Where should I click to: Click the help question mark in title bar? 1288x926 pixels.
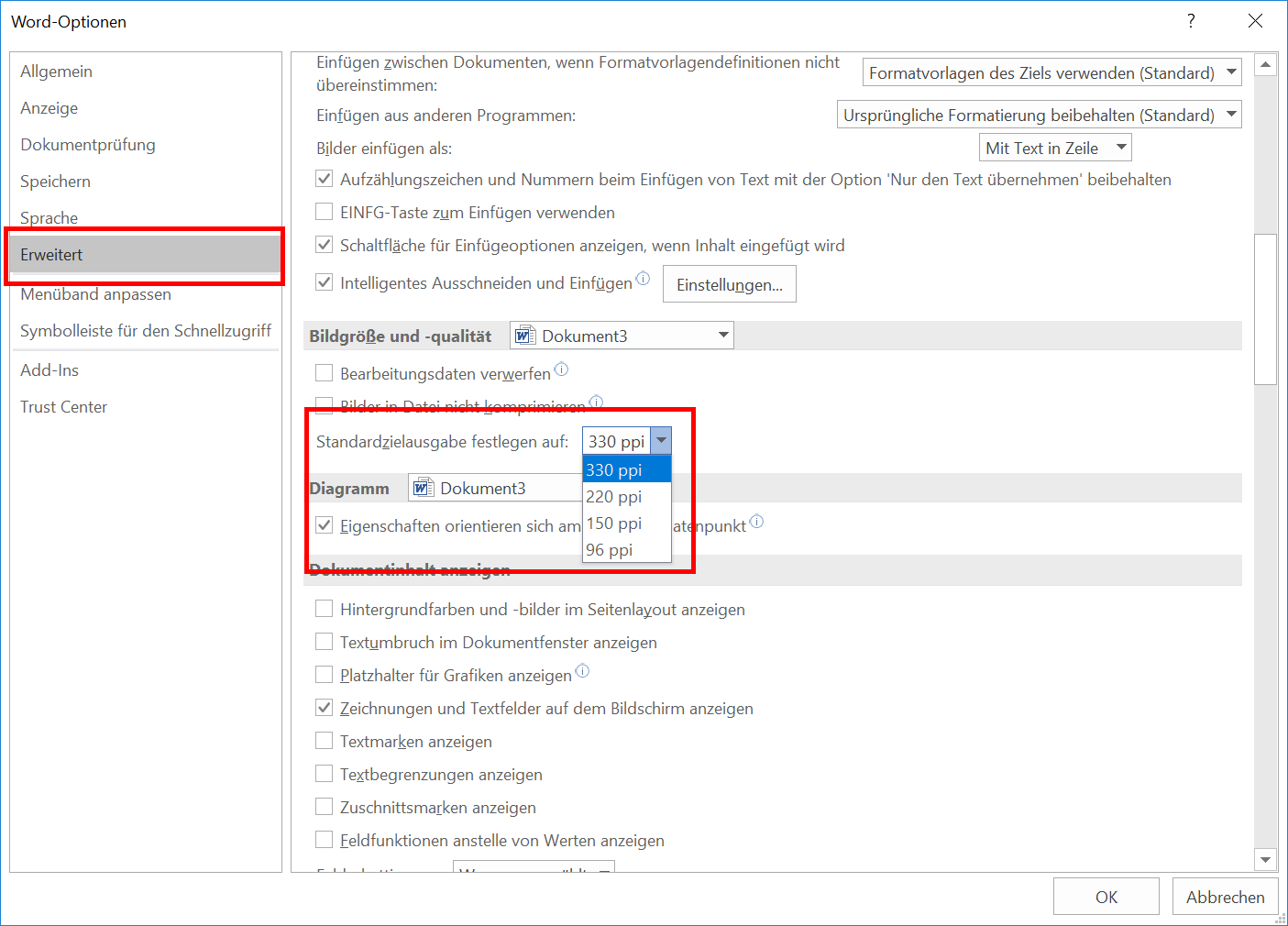click(x=1191, y=21)
